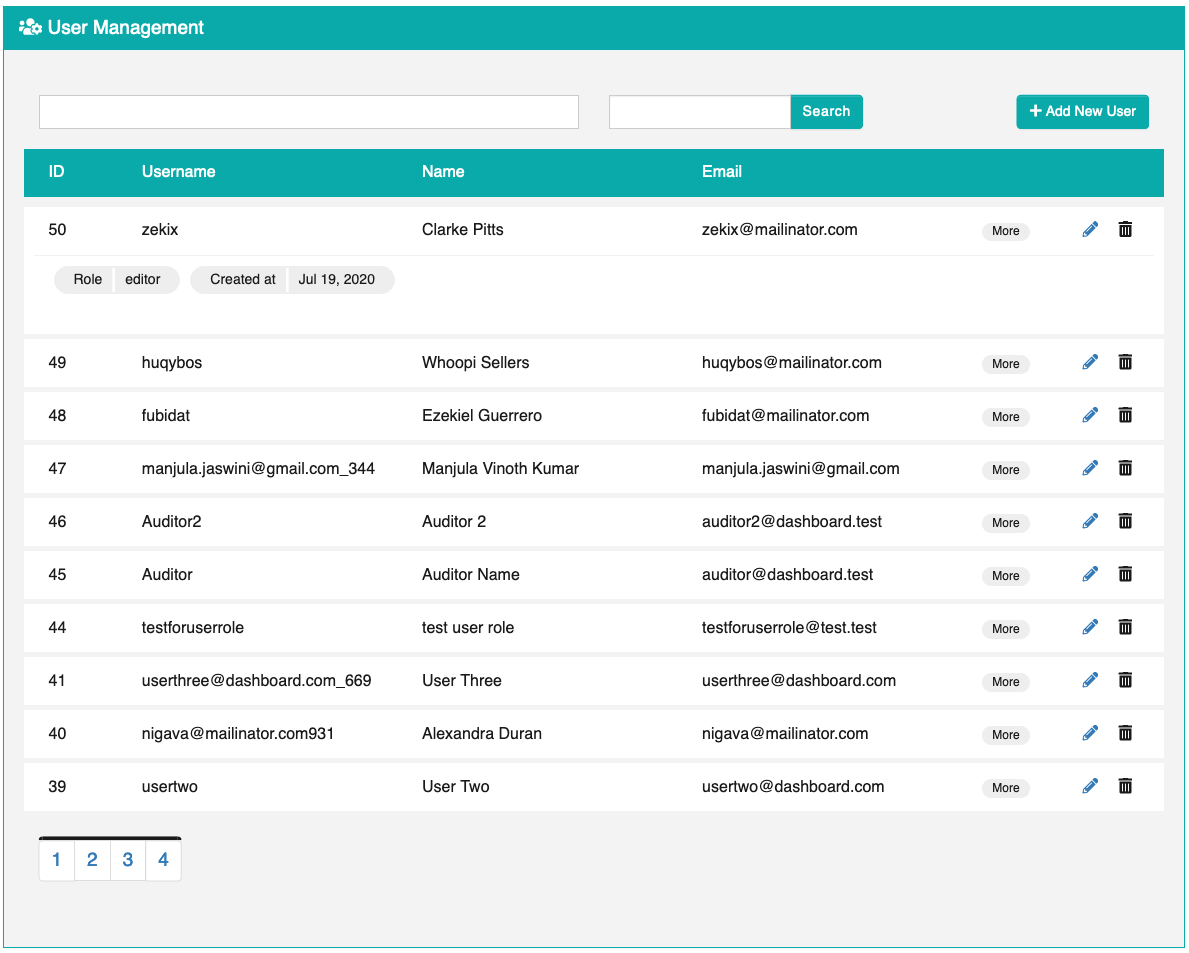Expand More for Alexandra Duran
This screenshot has height=953, width=1189.
[x=1005, y=735]
